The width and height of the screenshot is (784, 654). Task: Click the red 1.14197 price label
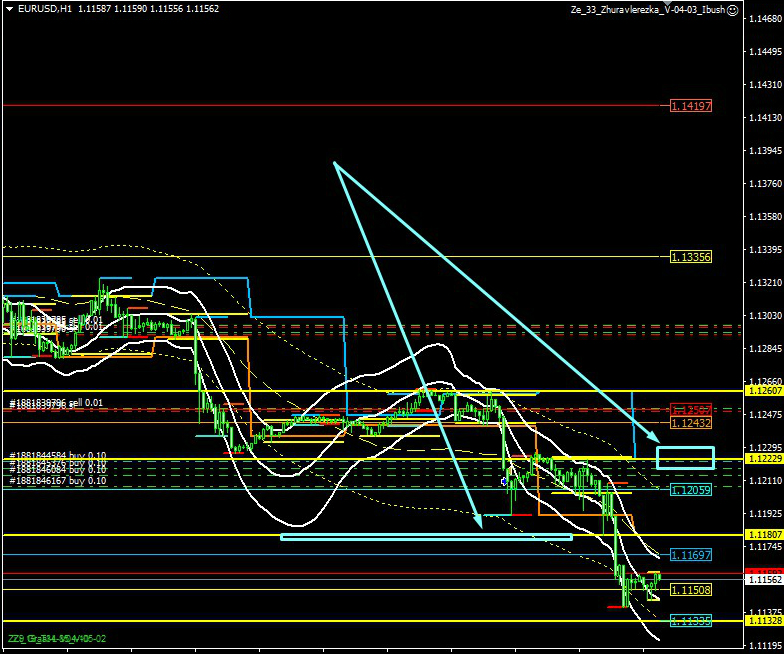(x=690, y=105)
